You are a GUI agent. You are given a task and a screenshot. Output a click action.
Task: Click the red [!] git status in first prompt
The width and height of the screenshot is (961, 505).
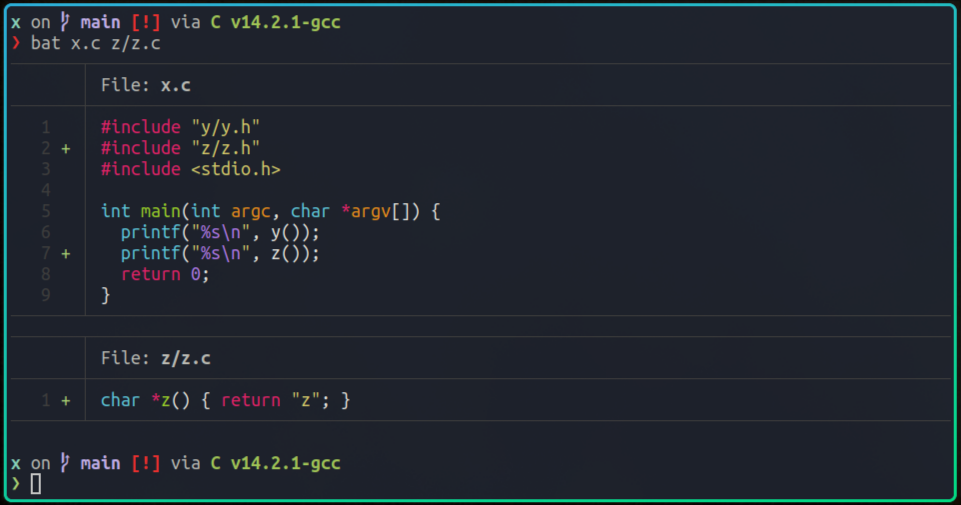[145, 22]
